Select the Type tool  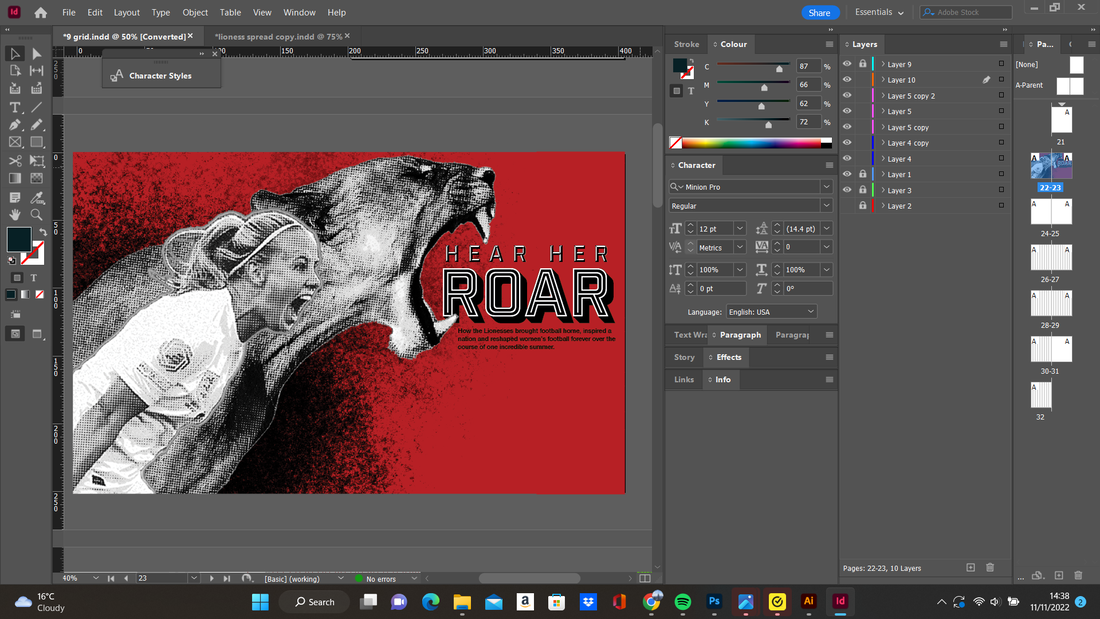coord(15,107)
